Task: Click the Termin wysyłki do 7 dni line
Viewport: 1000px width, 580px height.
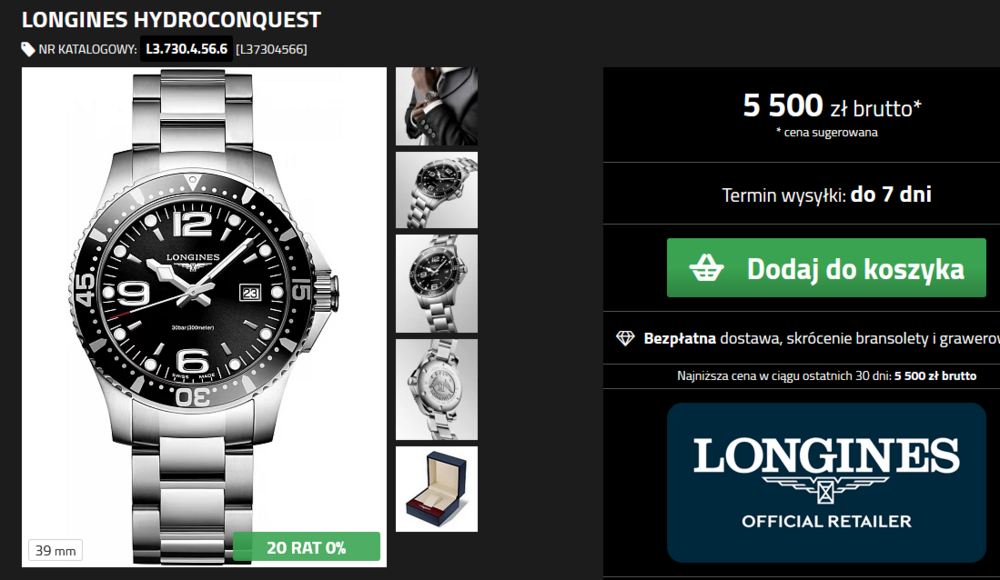Action: [x=827, y=194]
